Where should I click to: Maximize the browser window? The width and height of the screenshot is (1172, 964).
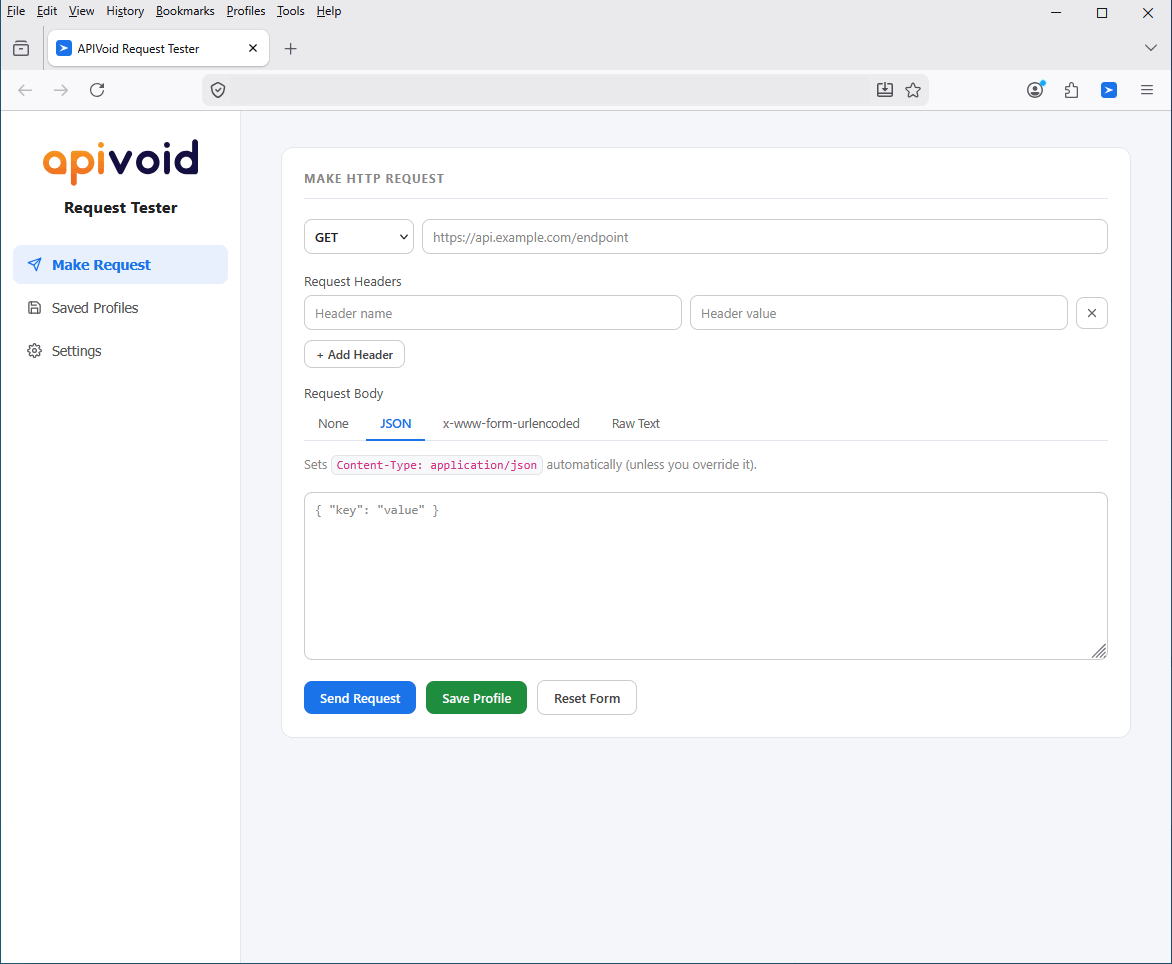pos(1102,13)
